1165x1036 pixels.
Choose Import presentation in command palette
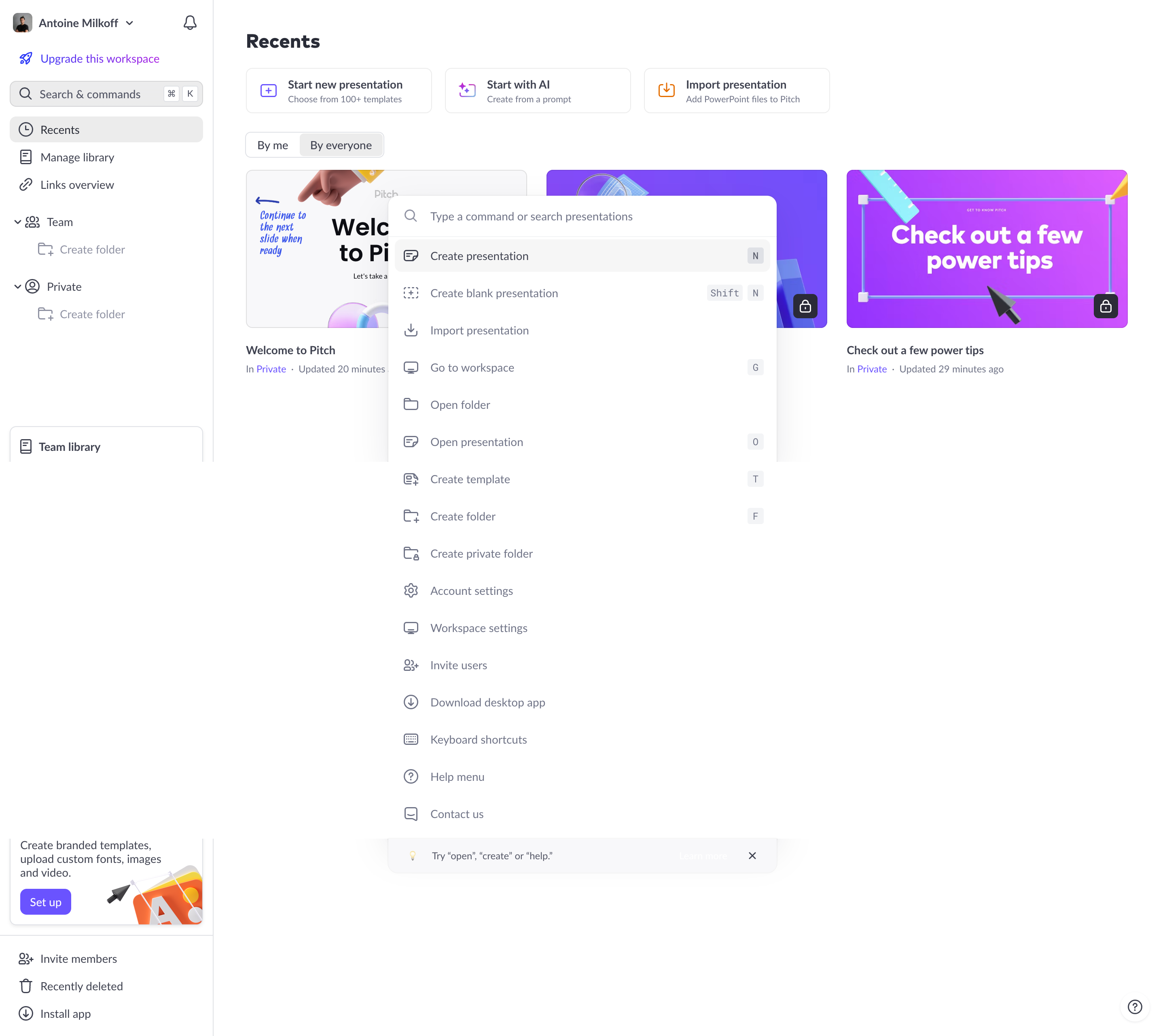click(x=582, y=330)
